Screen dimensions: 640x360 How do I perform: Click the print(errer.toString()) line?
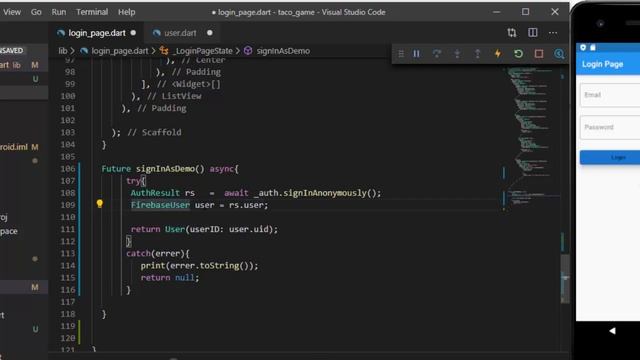(x=199, y=266)
